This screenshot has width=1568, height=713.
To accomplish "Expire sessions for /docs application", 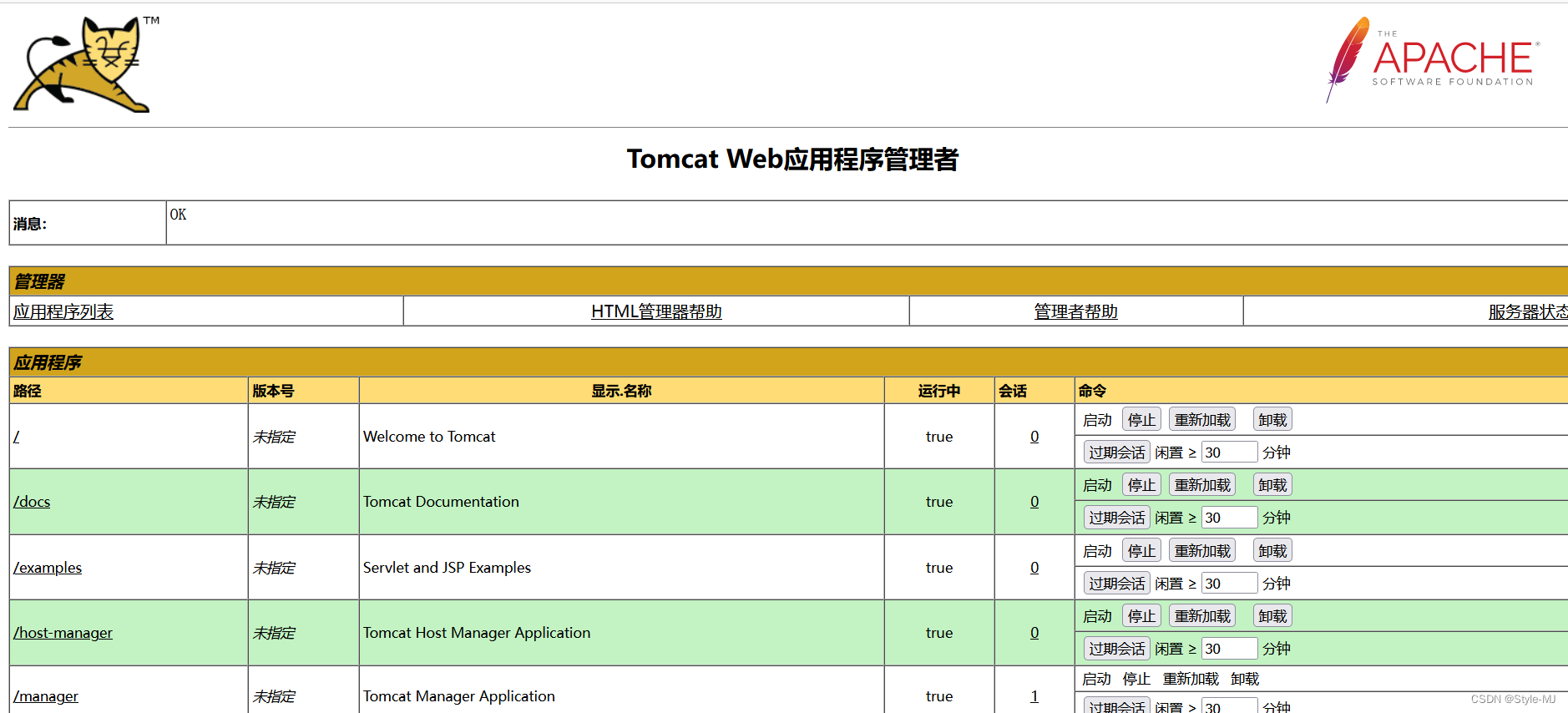I will (1117, 518).
